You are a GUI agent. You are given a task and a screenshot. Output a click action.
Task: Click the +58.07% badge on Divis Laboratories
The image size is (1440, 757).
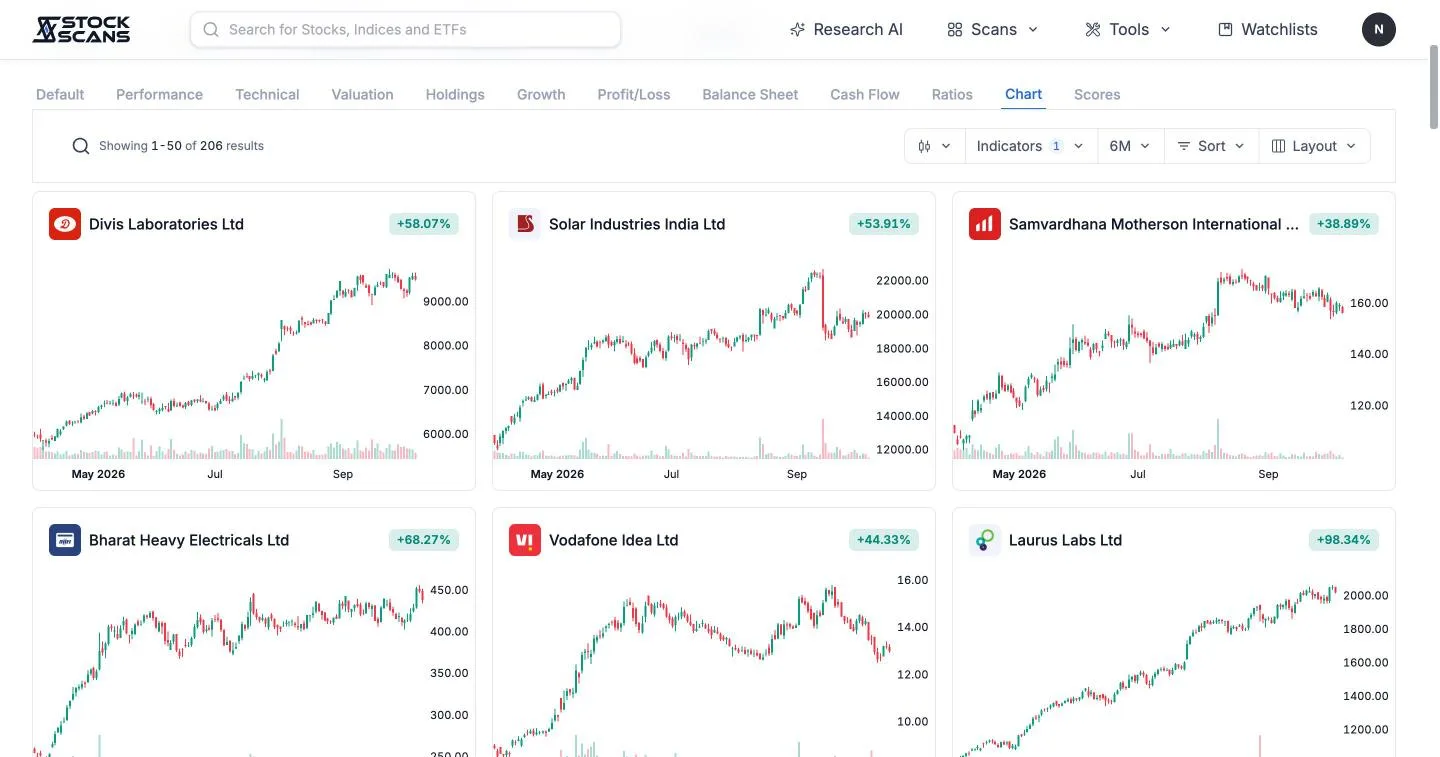click(424, 224)
